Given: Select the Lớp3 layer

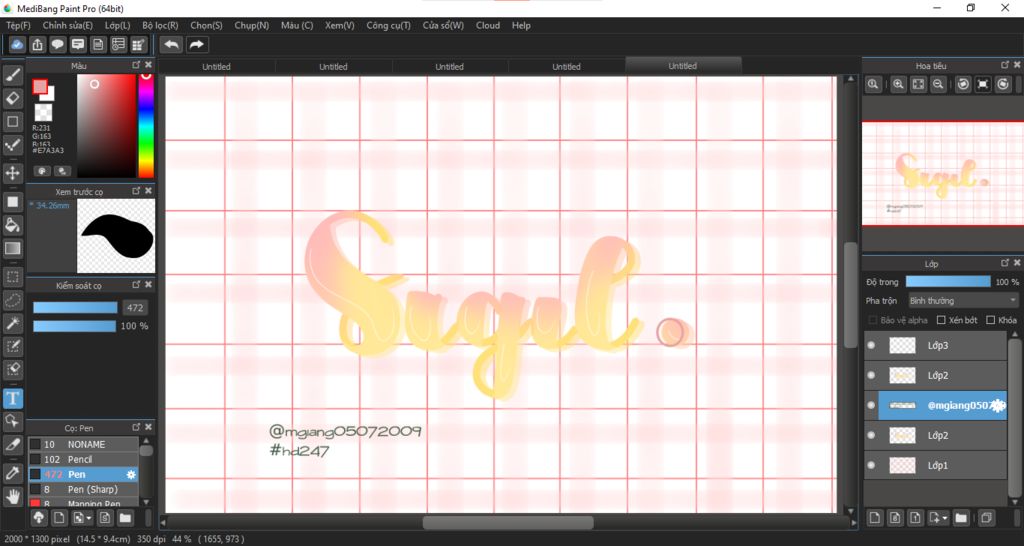Looking at the screenshot, I should tap(935, 345).
